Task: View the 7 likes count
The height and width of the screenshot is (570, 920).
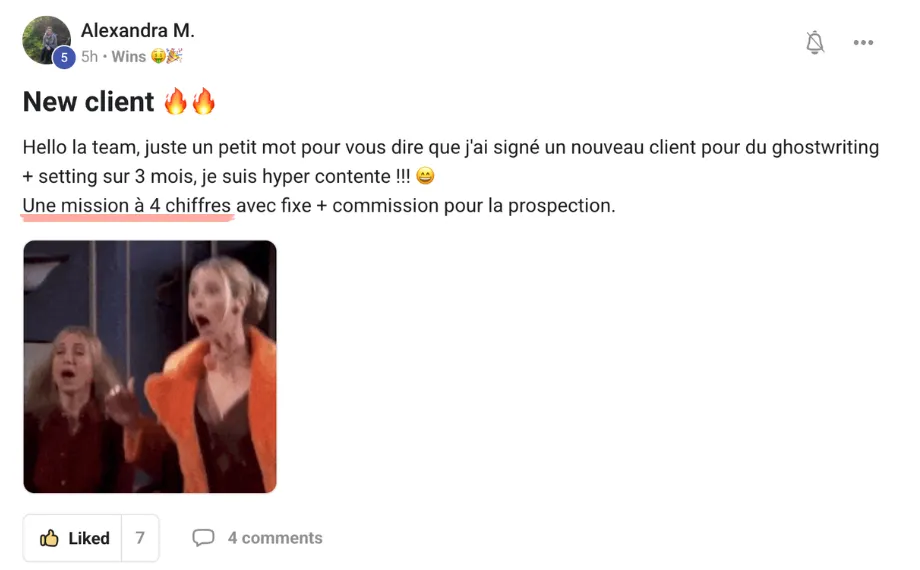Action: point(140,538)
